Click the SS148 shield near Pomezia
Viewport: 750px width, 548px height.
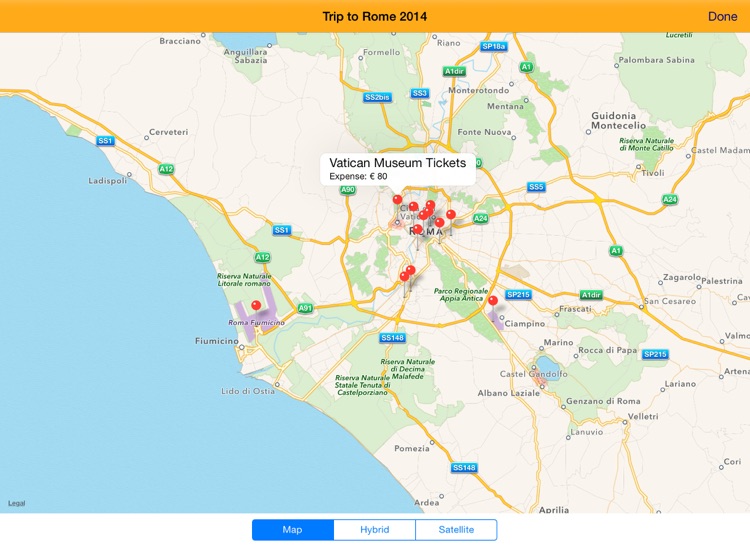[464, 468]
